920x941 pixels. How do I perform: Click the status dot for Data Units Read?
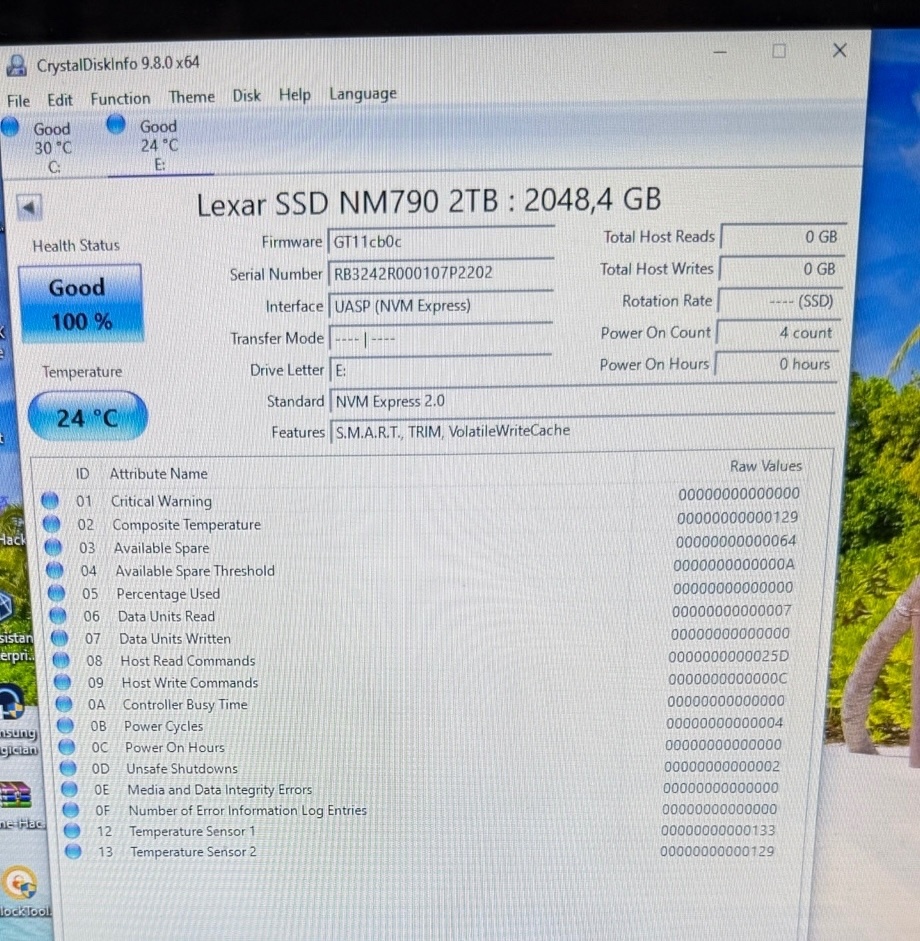[x=58, y=615]
